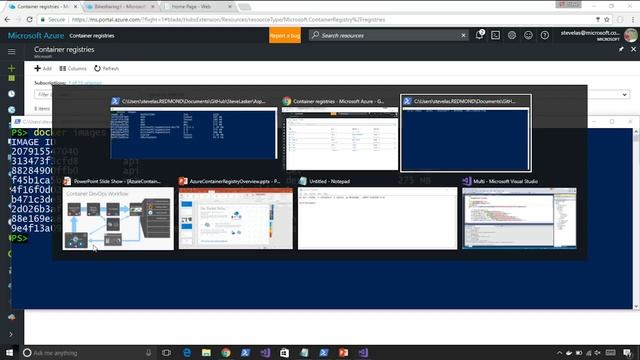Open Windows Store from the taskbar
Screen dimensions: 640x360
pyautogui.click(x=284, y=352)
